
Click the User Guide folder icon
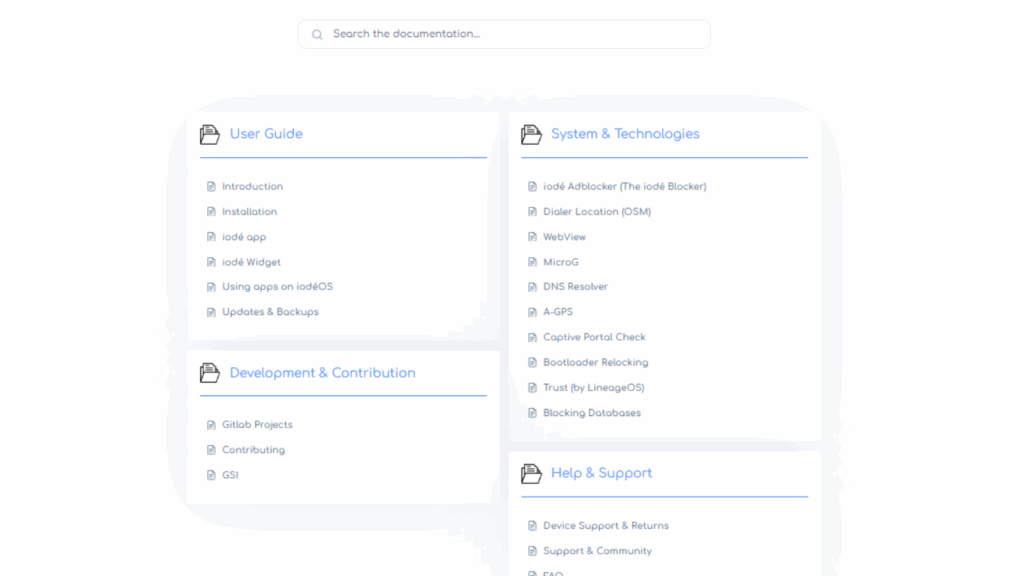[x=210, y=135]
